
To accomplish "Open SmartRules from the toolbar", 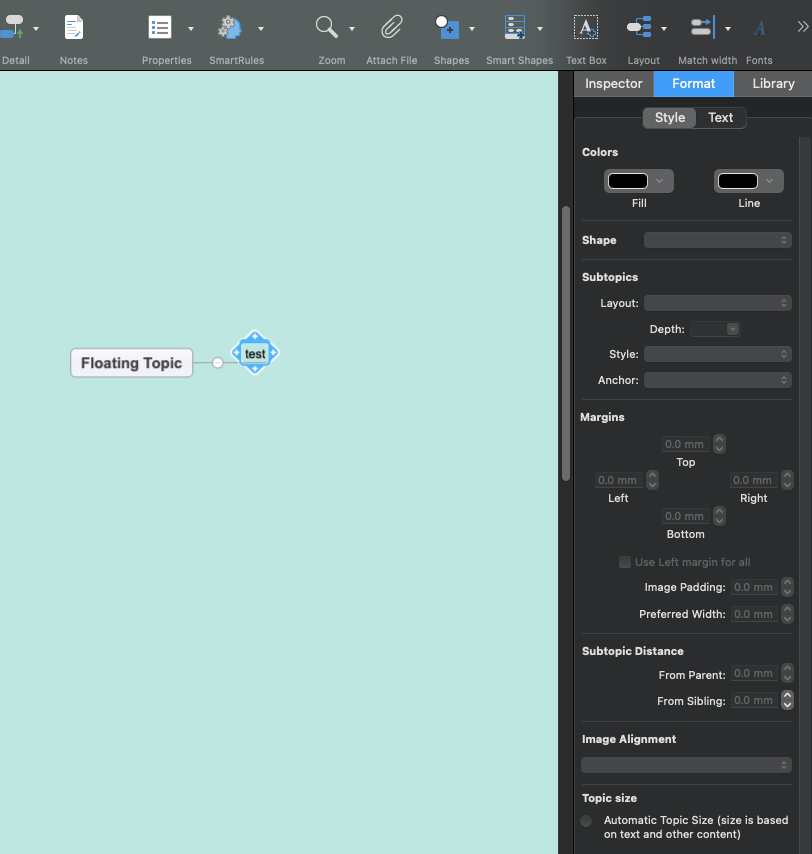I will [230, 28].
